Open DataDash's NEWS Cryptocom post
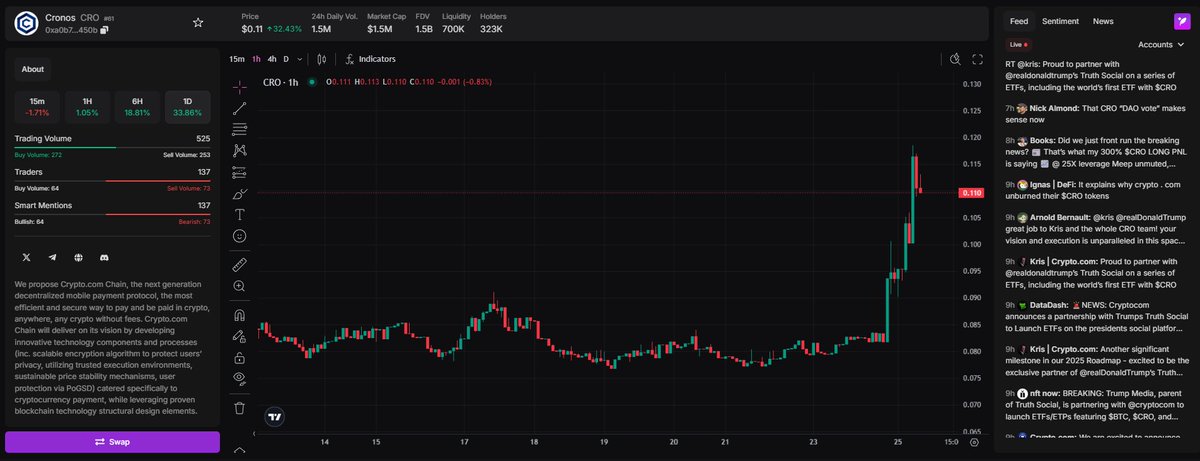Viewport: 1200px width, 461px height. point(1097,317)
